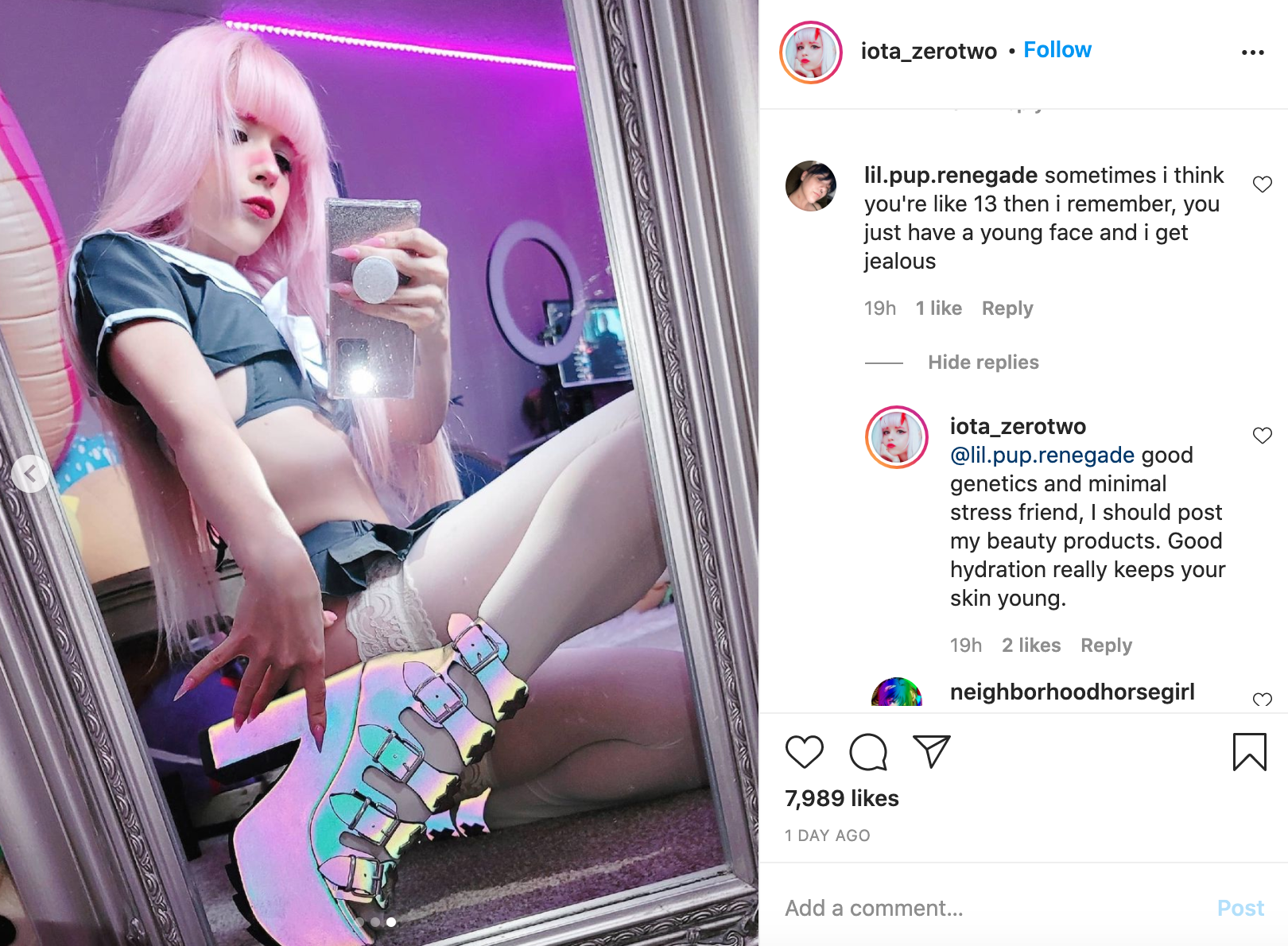Open the @lil.pup.renegade mention link
Viewport: 1288px width, 946px height.
(1042, 455)
